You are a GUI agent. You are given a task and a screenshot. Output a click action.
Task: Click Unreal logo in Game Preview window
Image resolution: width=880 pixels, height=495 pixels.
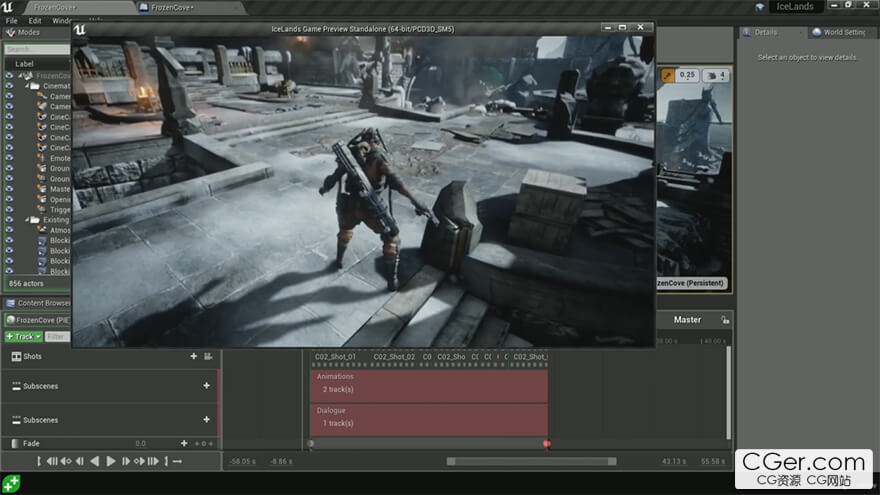coord(80,30)
